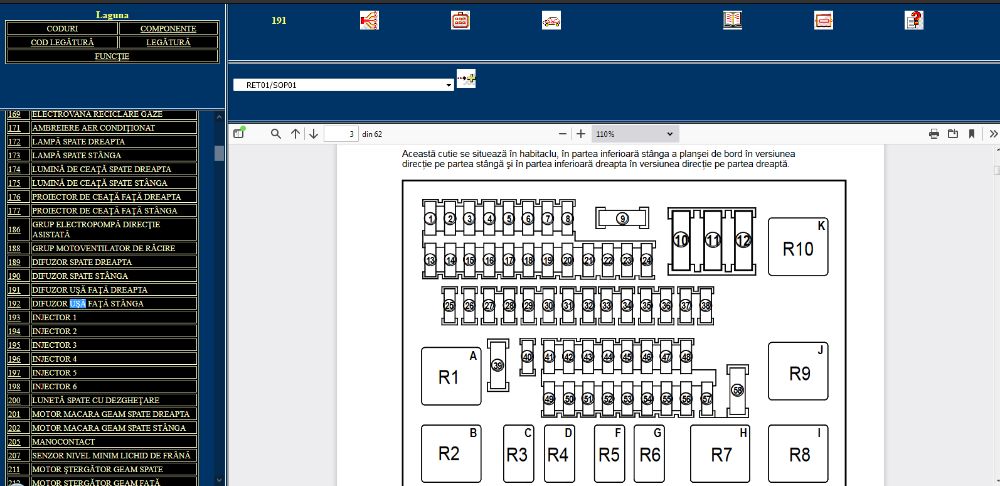Select MANOCONTACT entry

click(x=114, y=441)
